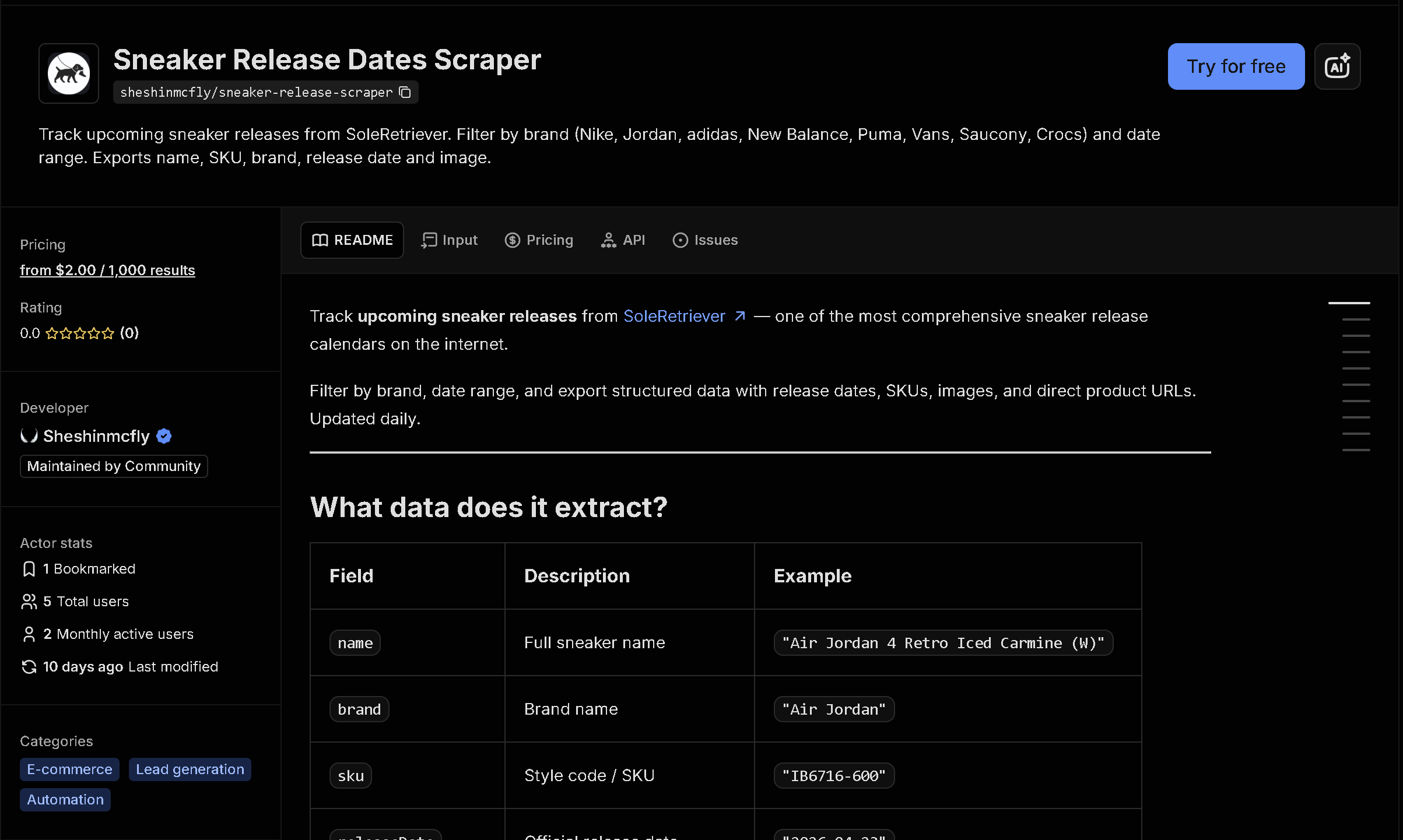Image resolution: width=1403 pixels, height=840 pixels.
Task: Open the API tab
Action: [x=623, y=240]
